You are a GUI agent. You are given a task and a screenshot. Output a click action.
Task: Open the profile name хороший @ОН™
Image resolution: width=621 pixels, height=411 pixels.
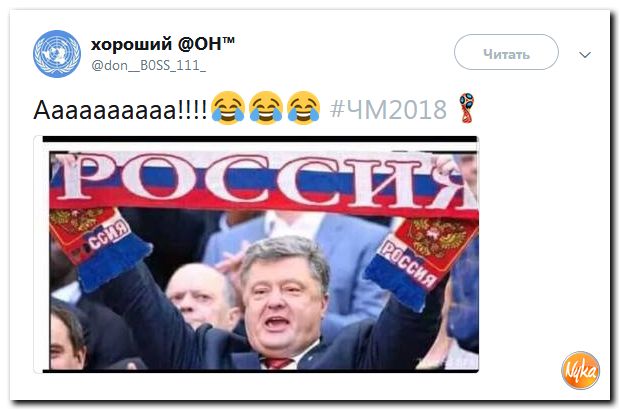click(162, 44)
